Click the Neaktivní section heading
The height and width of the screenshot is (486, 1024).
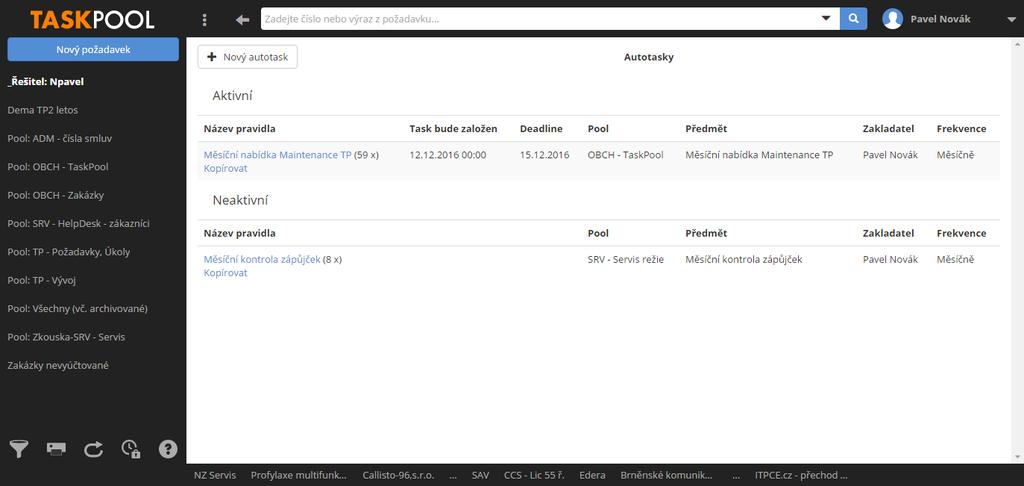[240, 201]
